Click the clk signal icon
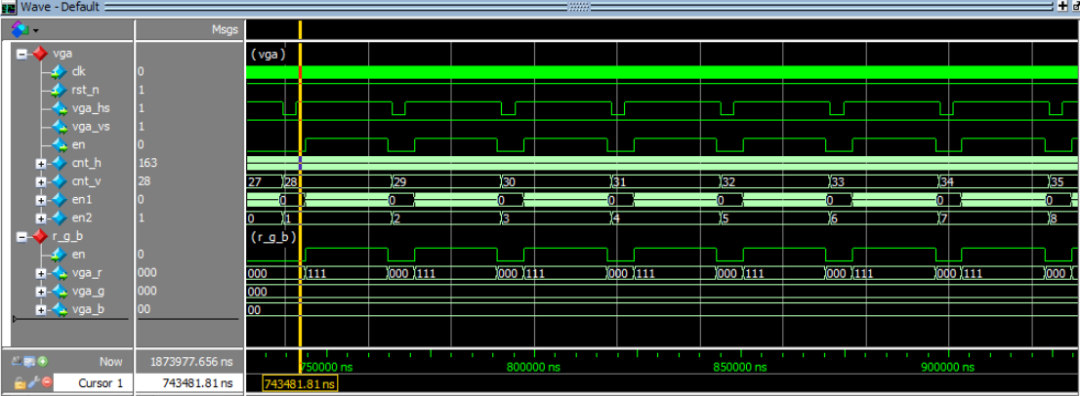Viewport: 1080px width, 396px height. (x=59, y=72)
